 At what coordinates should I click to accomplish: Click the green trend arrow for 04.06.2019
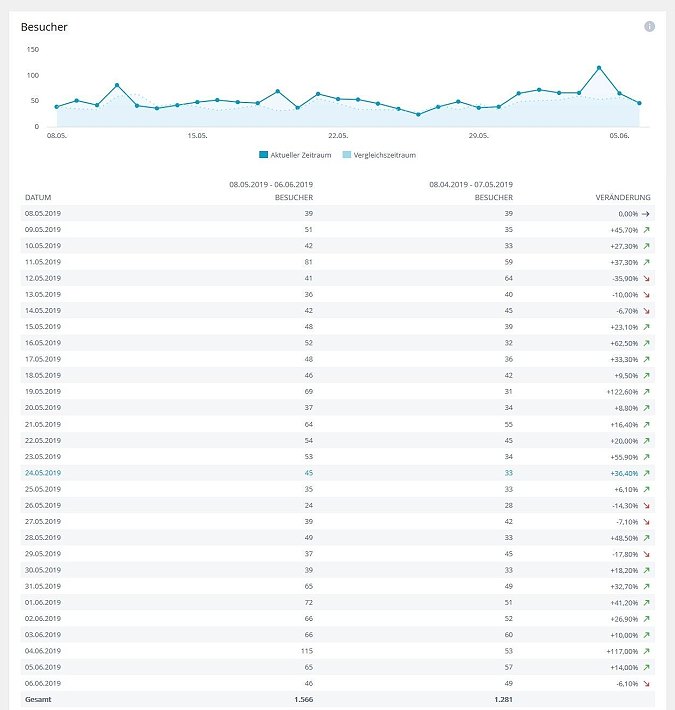click(646, 651)
